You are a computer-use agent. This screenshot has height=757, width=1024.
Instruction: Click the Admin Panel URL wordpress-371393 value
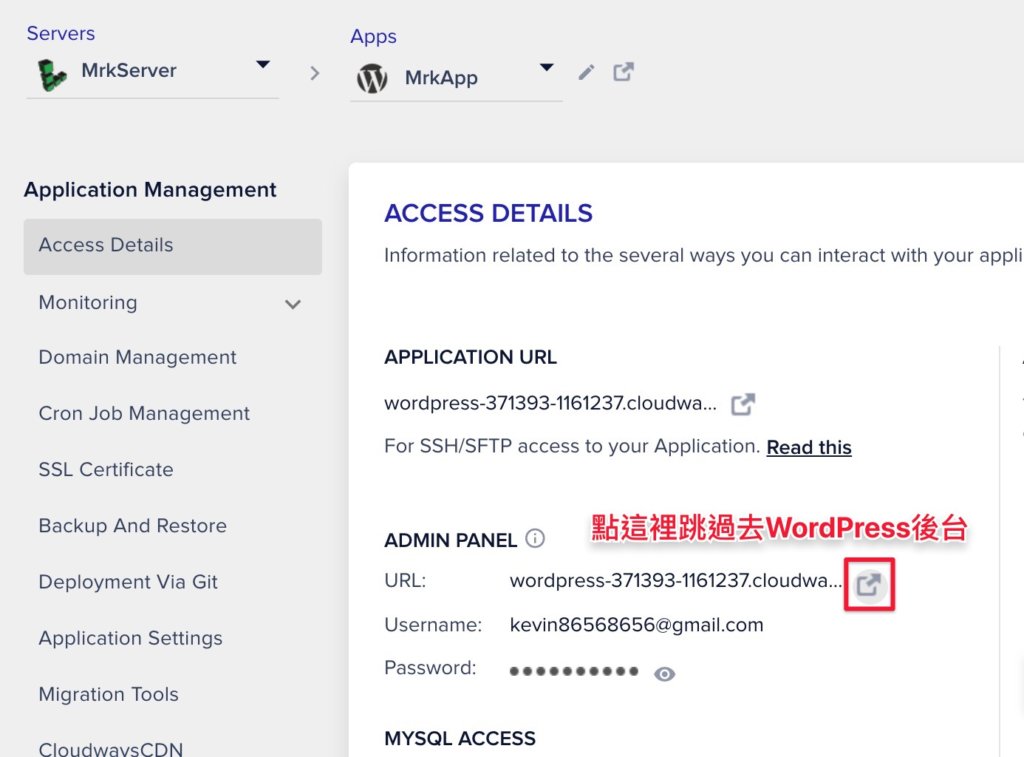676,581
